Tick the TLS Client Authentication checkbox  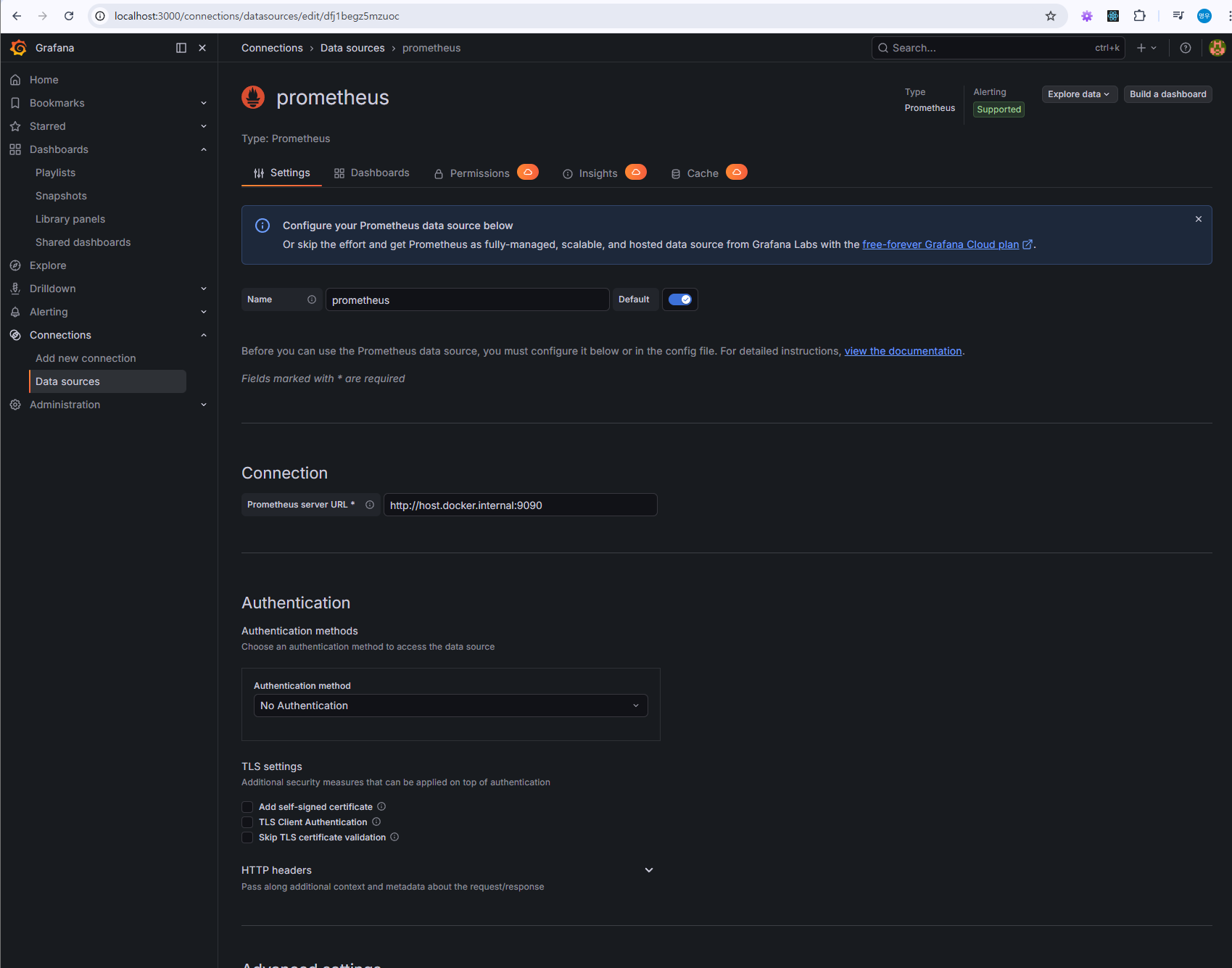point(247,822)
